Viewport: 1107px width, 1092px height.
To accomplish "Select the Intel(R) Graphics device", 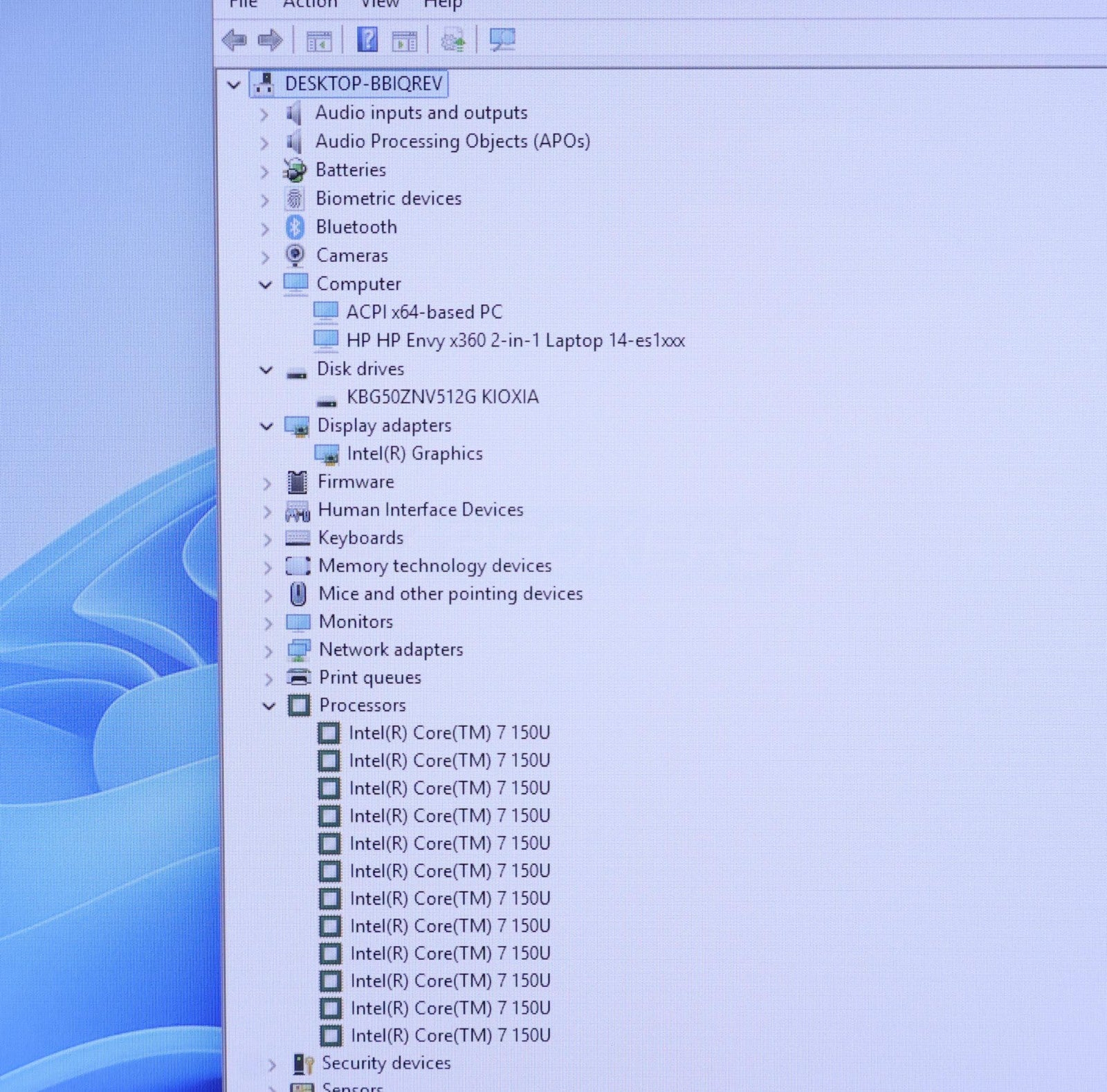I will coord(414,454).
